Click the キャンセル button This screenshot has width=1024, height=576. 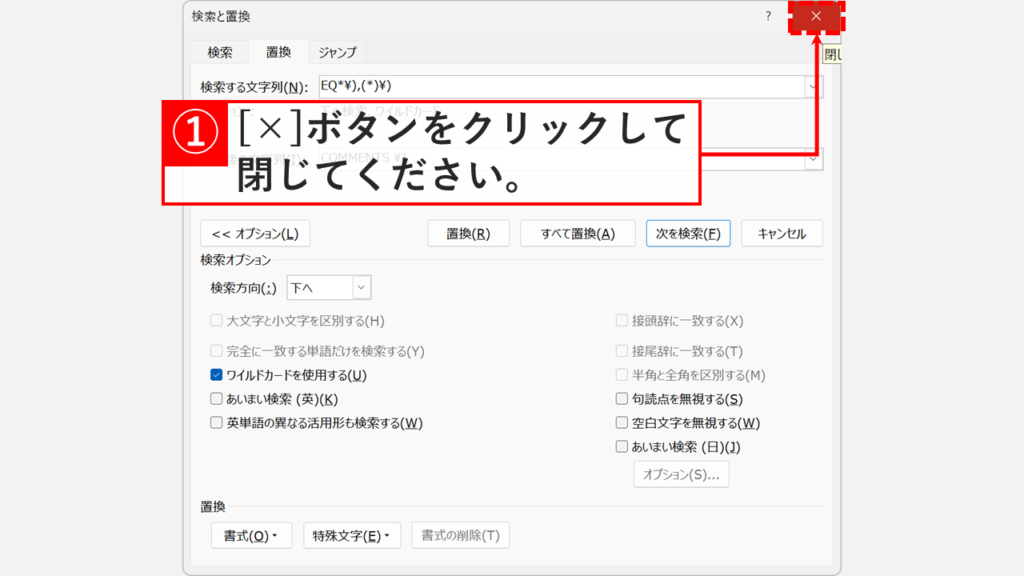coord(782,233)
